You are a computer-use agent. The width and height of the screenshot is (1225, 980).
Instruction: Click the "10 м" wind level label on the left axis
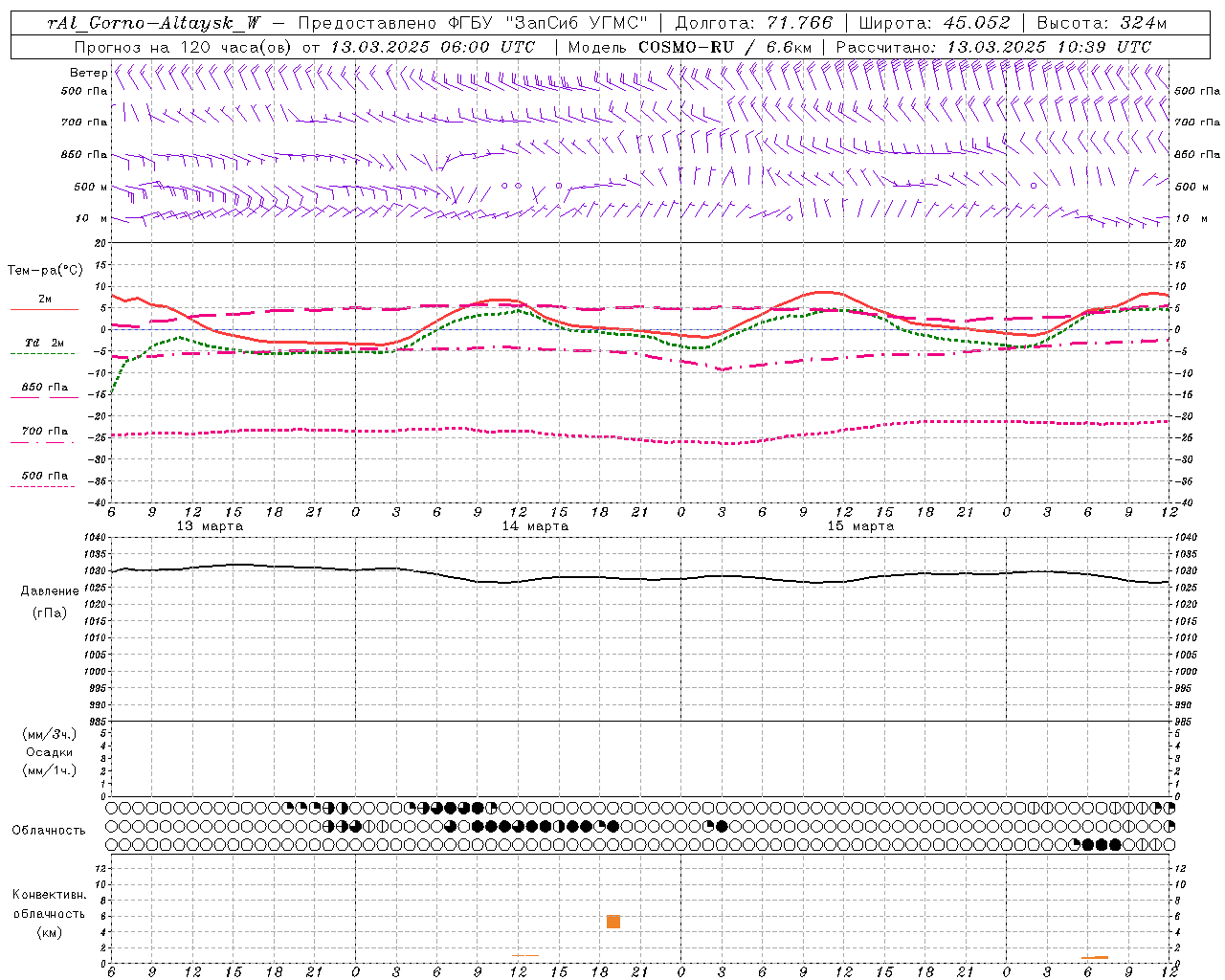[92, 219]
